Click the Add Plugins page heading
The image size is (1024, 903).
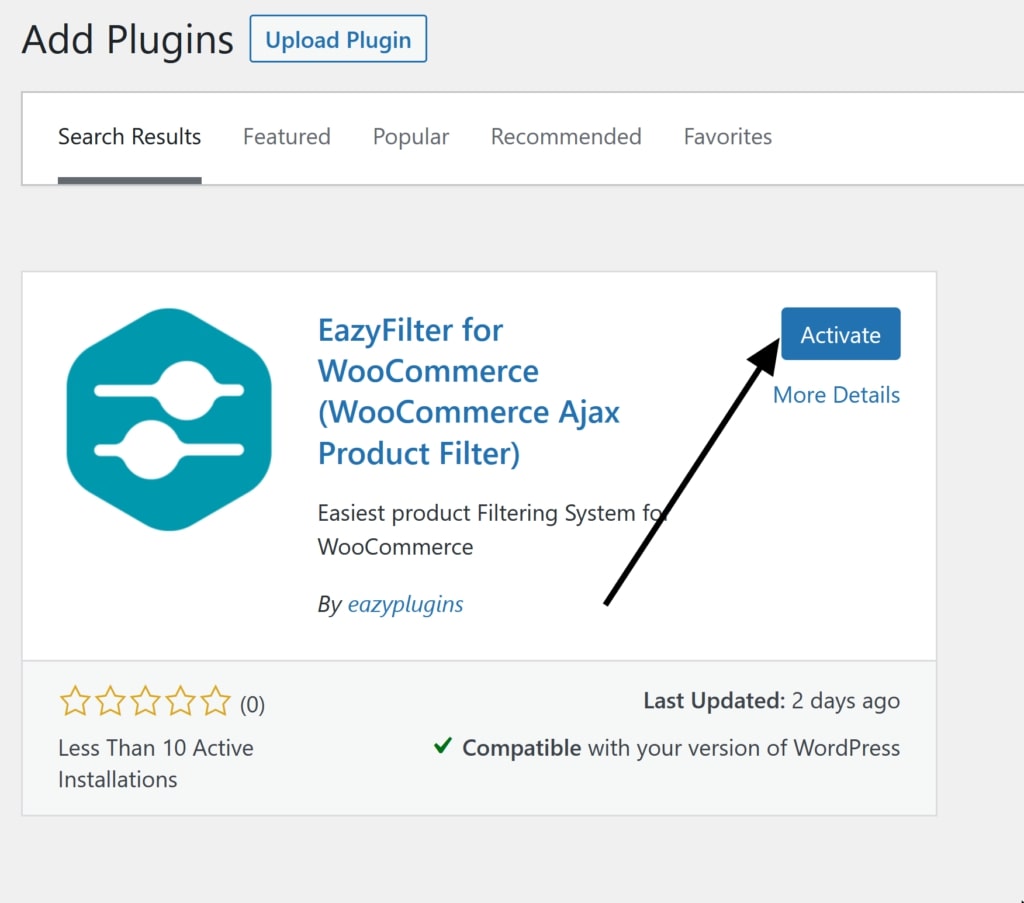[127, 39]
